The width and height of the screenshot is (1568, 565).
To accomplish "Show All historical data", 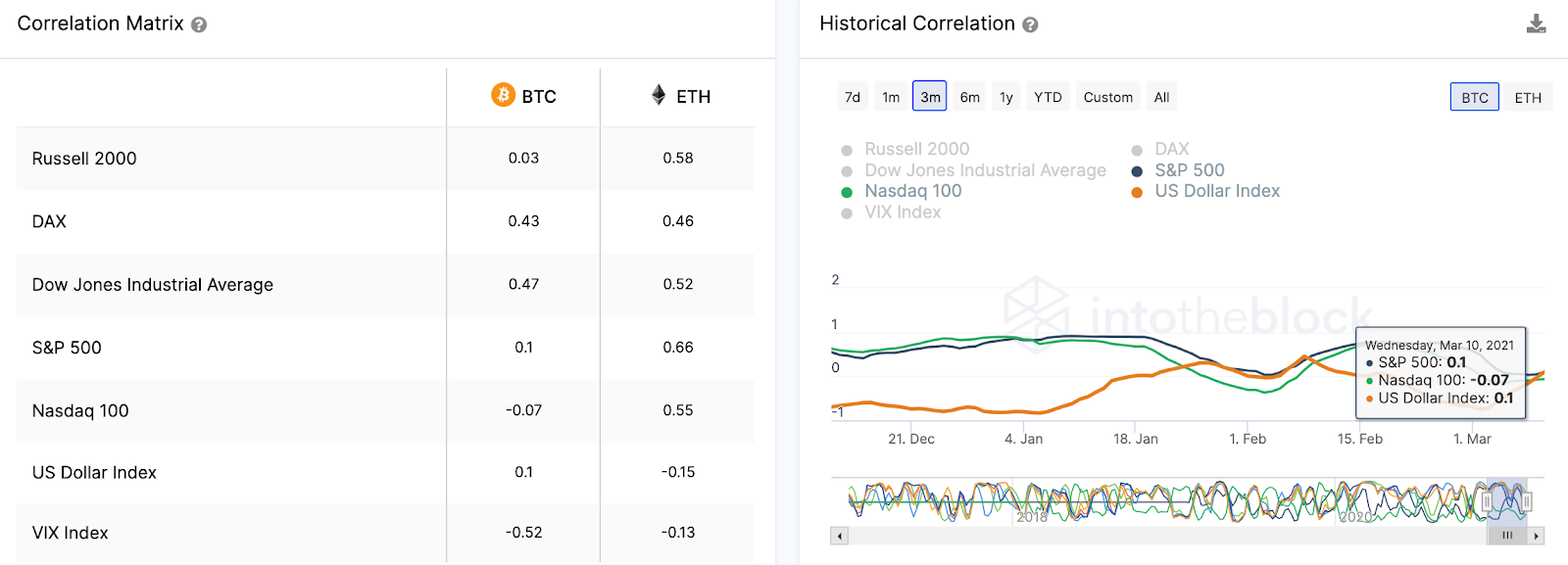I will (1161, 97).
